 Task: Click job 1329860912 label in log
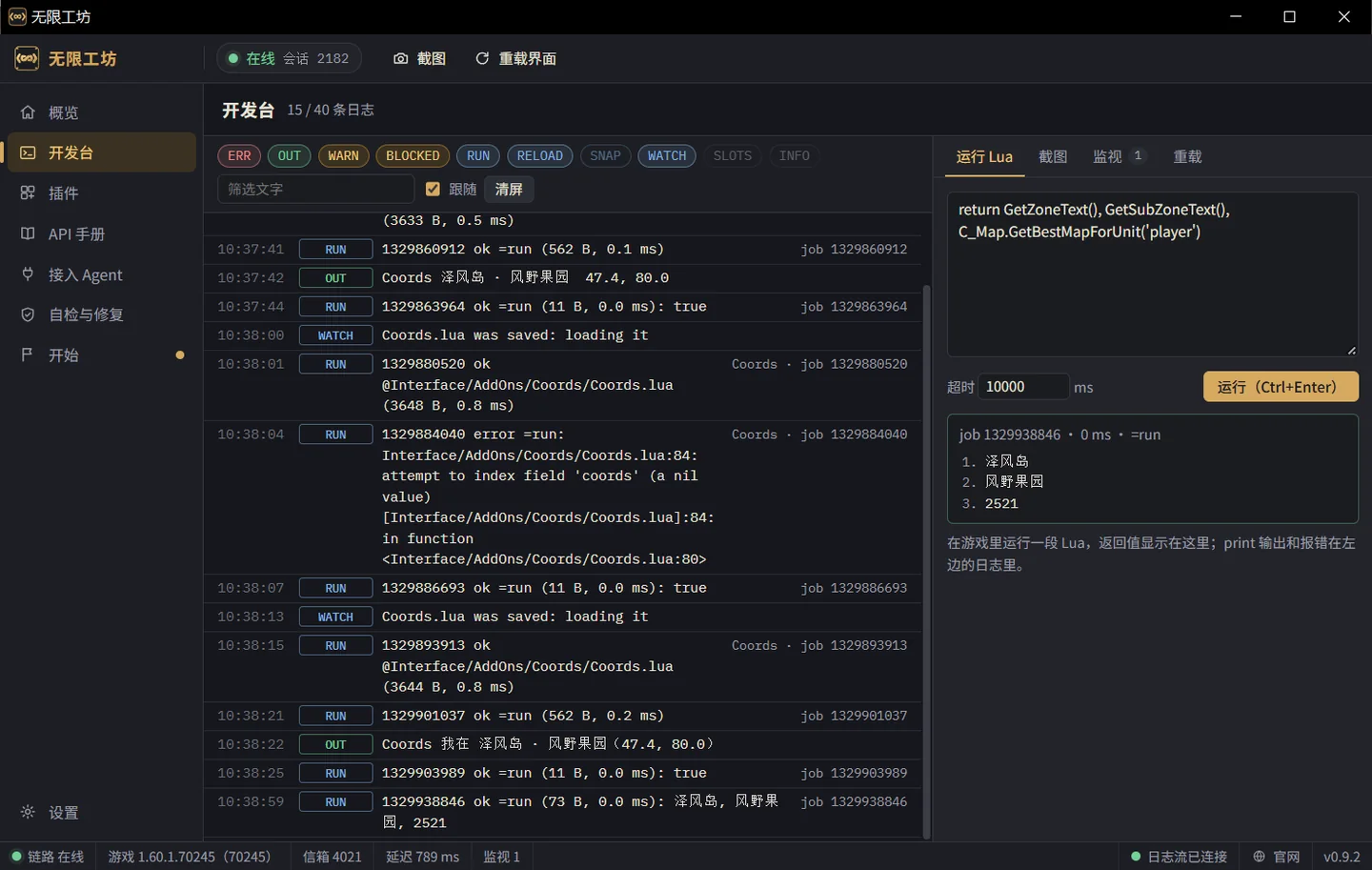(x=854, y=250)
